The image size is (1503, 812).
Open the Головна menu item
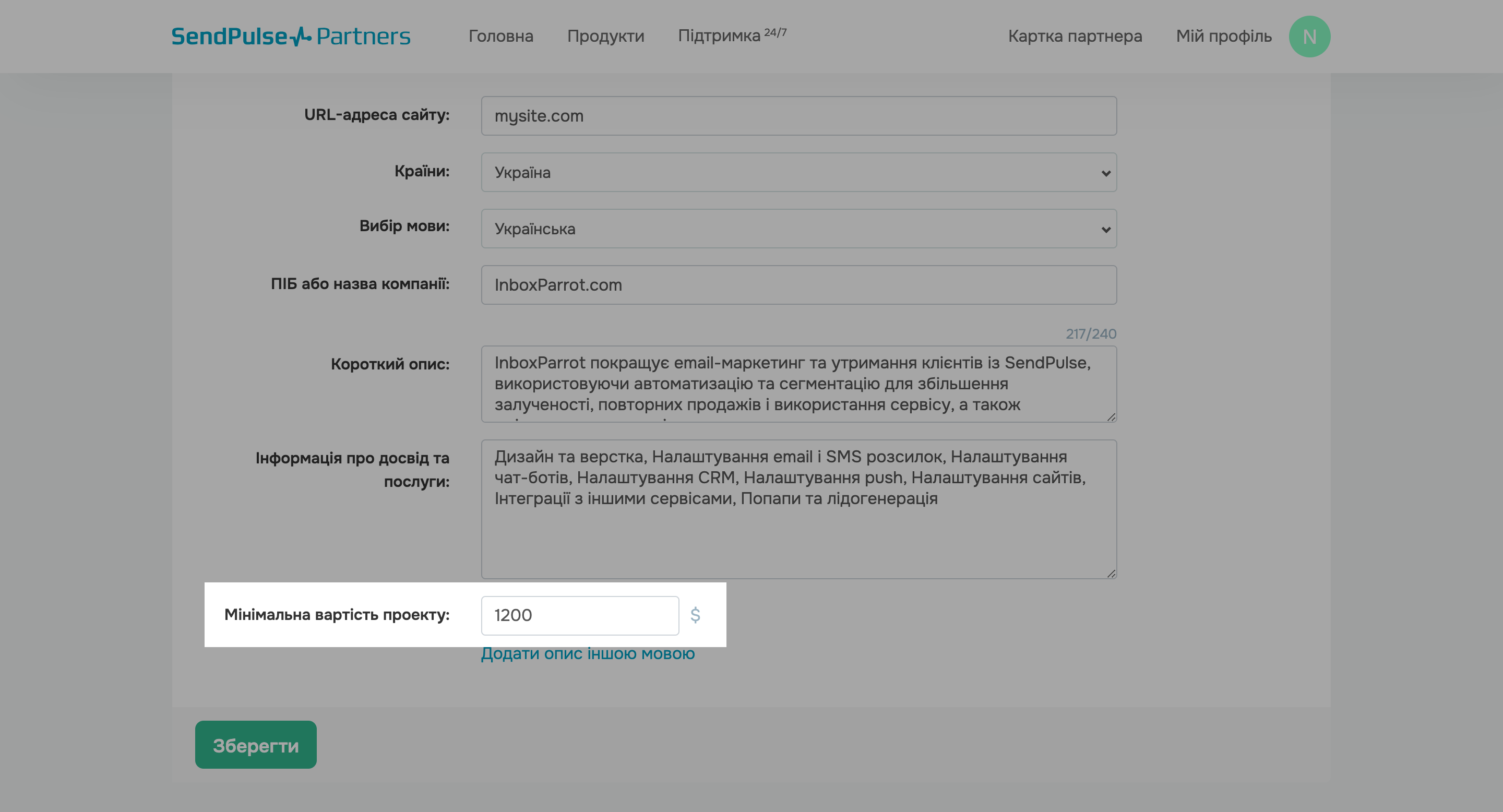pos(500,36)
